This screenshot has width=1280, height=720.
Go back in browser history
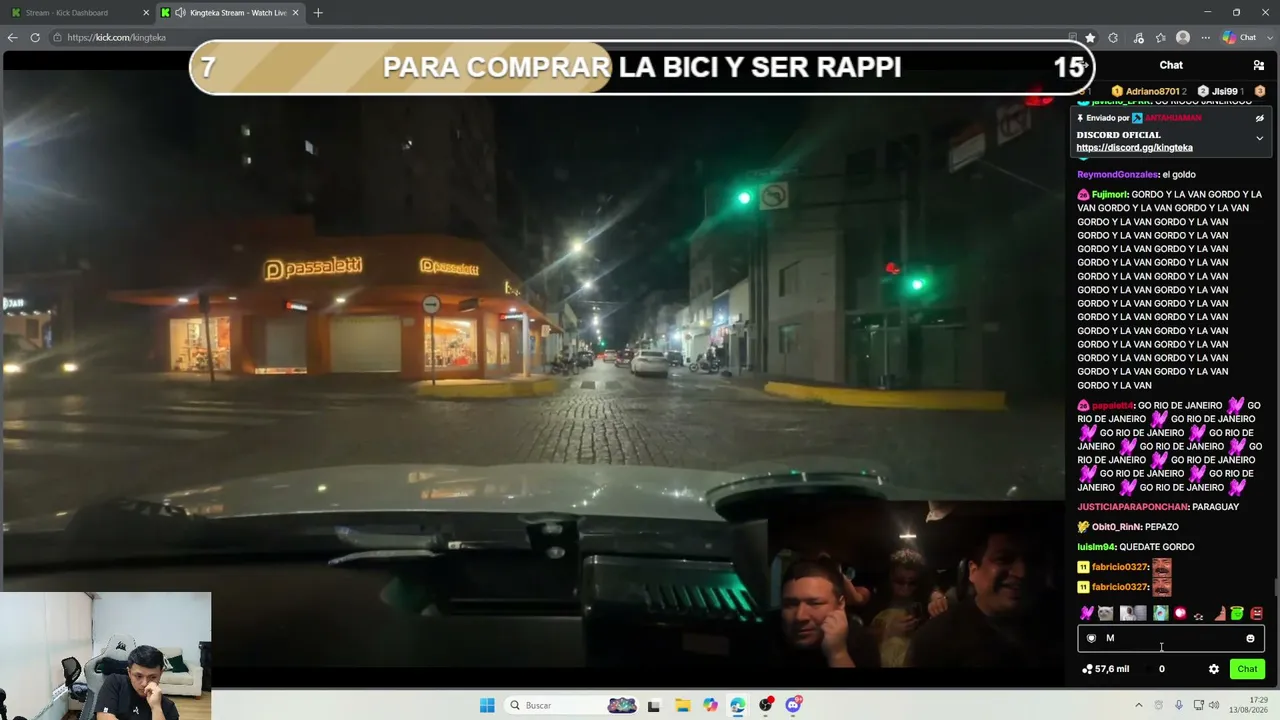click(x=12, y=38)
